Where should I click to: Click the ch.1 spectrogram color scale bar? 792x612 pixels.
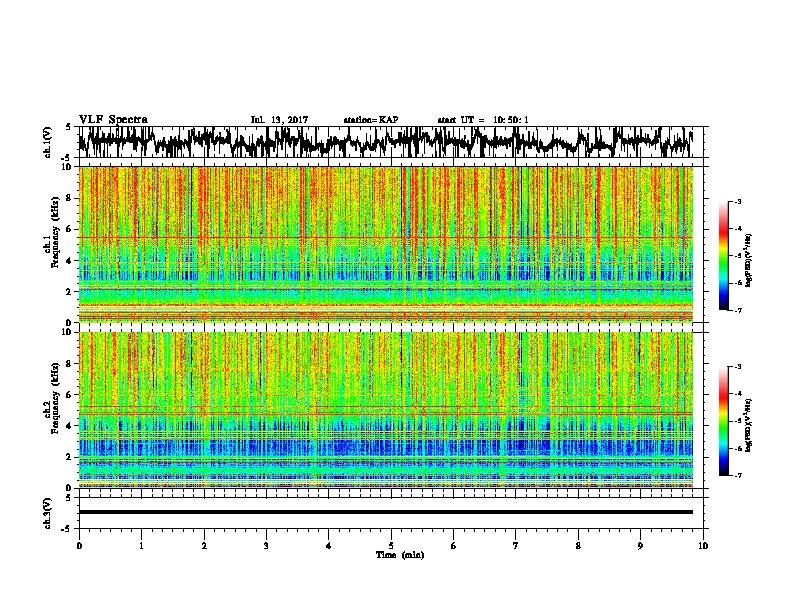(723, 256)
